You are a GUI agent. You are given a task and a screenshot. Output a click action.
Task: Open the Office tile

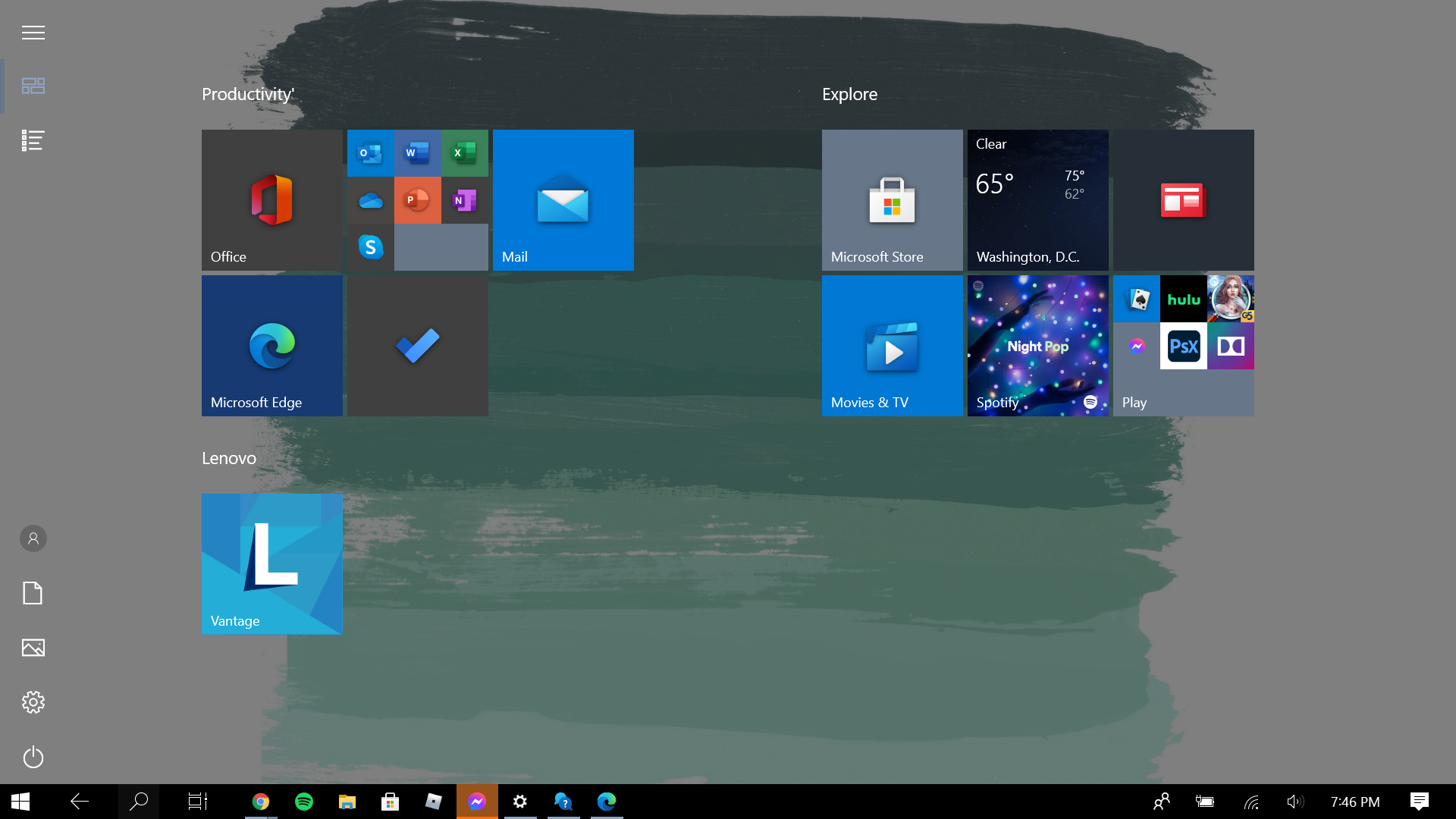click(271, 199)
